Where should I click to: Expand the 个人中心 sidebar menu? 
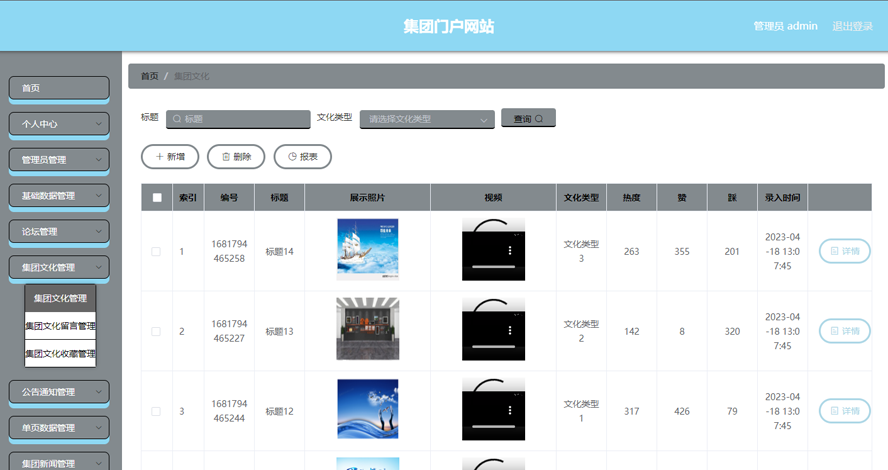click(x=59, y=124)
